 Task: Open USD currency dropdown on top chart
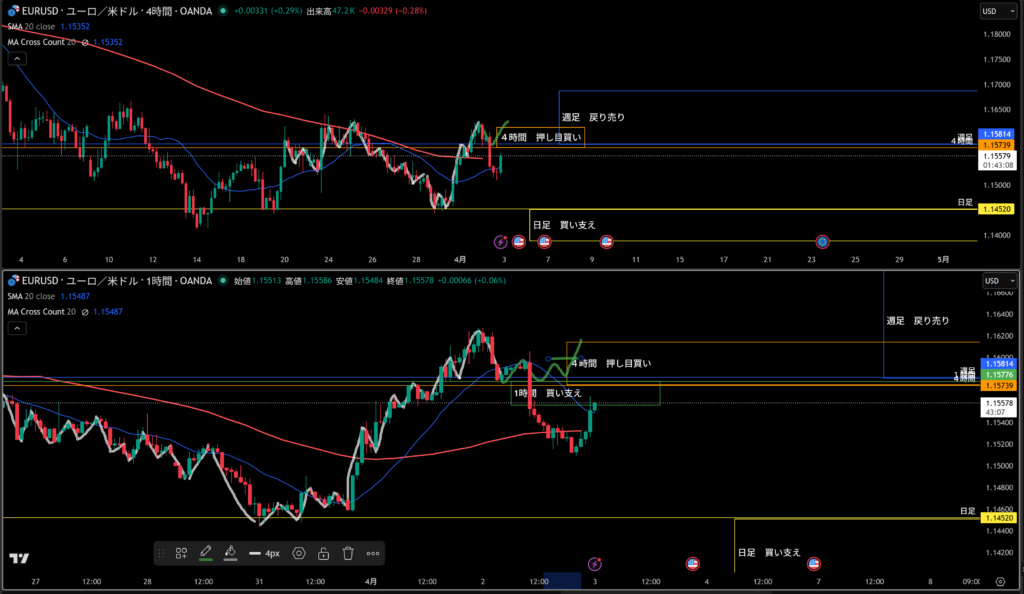tap(991, 11)
